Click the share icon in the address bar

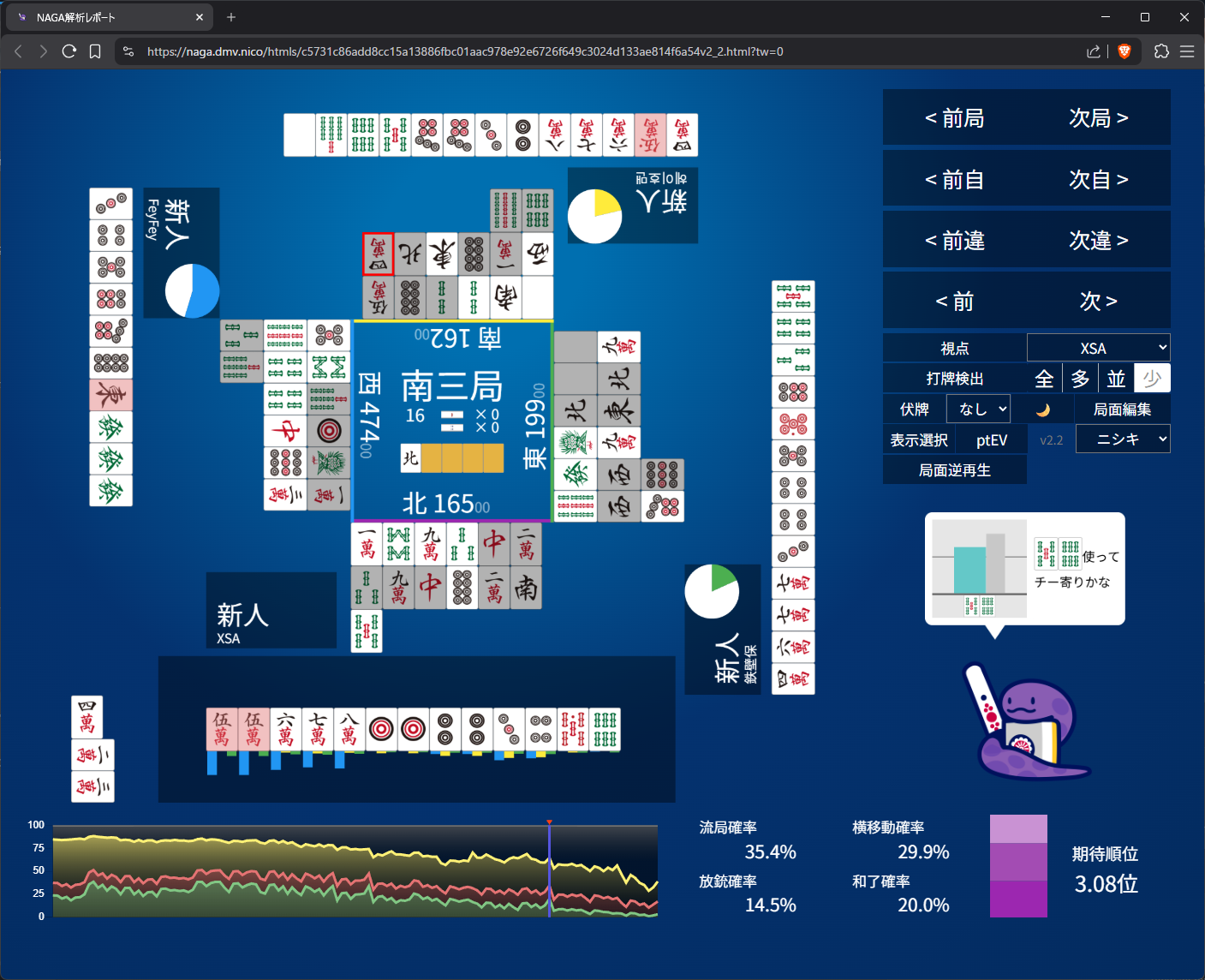click(x=1094, y=51)
